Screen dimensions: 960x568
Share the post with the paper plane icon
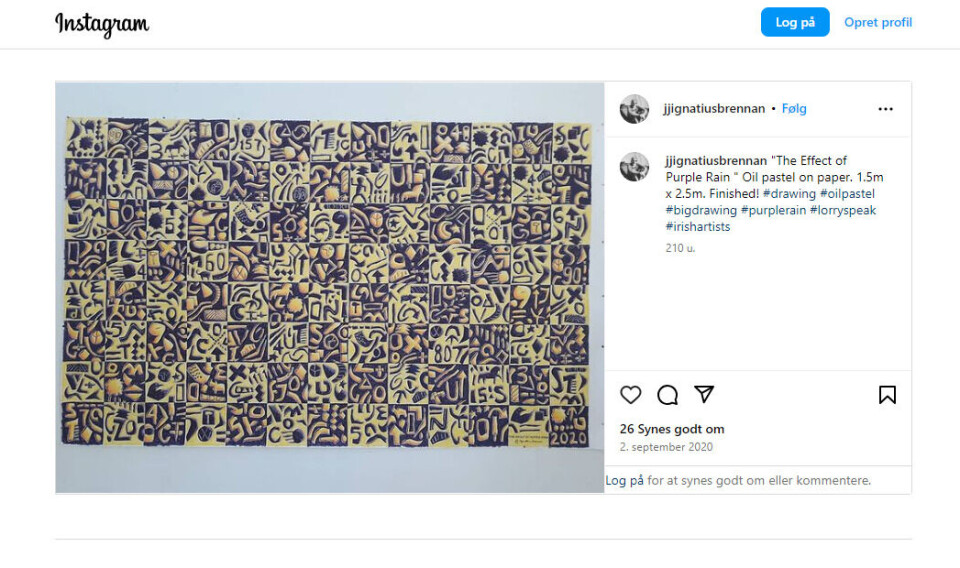tap(704, 394)
